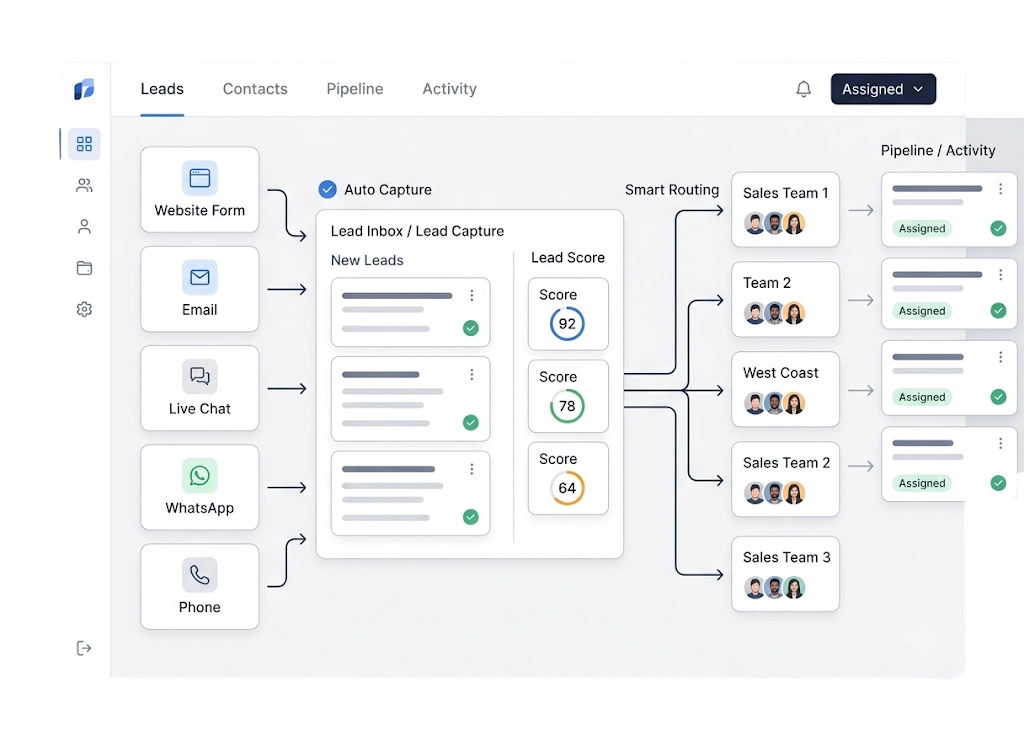The height and width of the screenshot is (741, 1024).
Task: Click West Coast team member avatars
Action: pos(775,403)
